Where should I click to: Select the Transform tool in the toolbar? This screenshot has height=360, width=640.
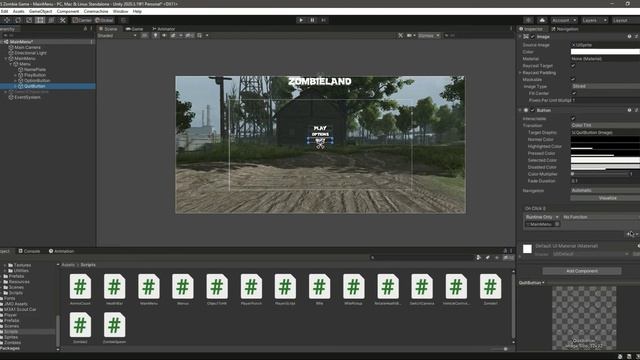point(51,20)
